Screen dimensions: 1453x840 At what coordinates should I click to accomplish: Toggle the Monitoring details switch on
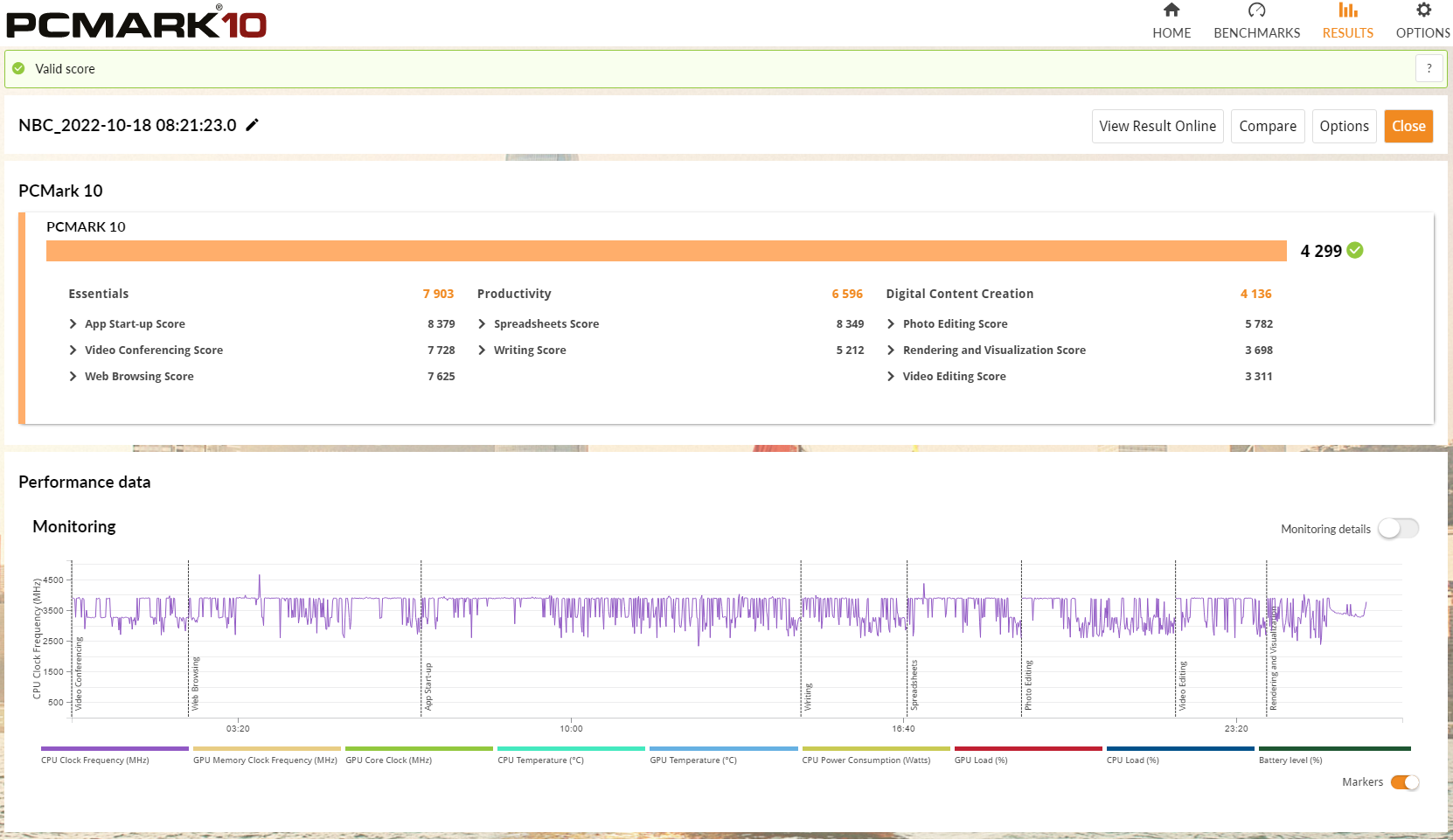(x=1398, y=528)
